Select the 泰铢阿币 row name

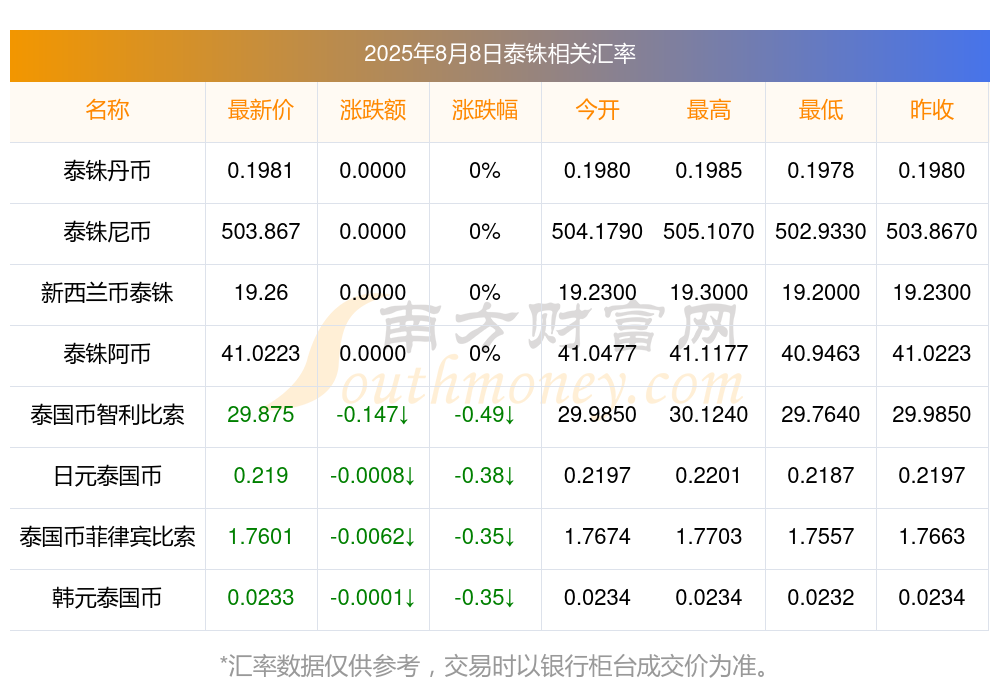107,353
